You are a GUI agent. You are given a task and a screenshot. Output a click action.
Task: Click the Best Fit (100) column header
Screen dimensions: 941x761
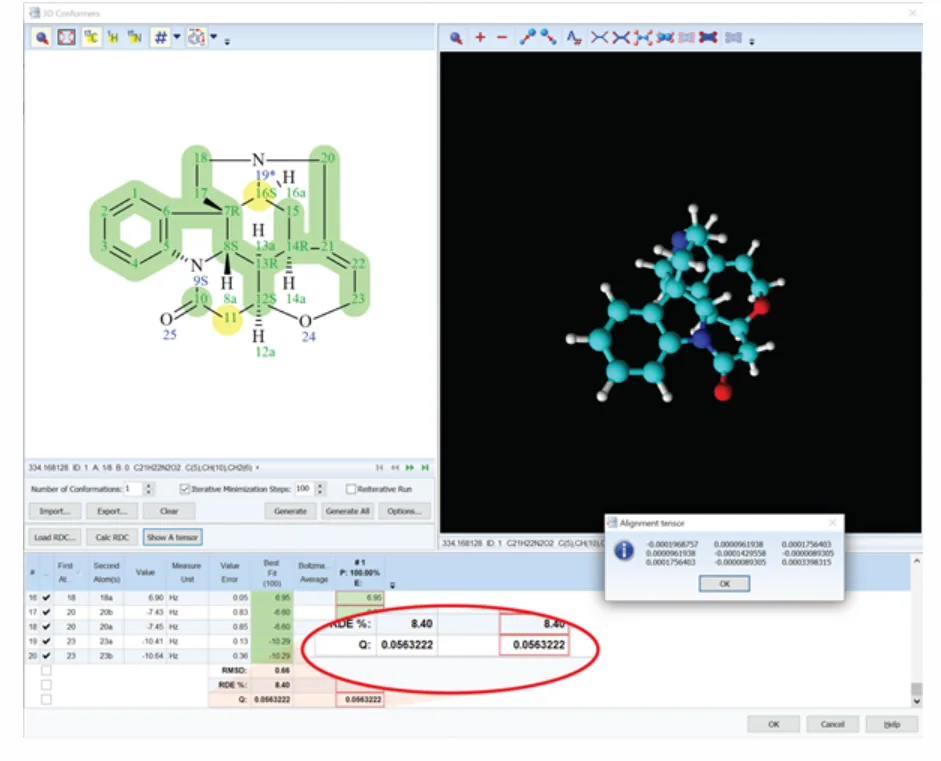(272, 573)
